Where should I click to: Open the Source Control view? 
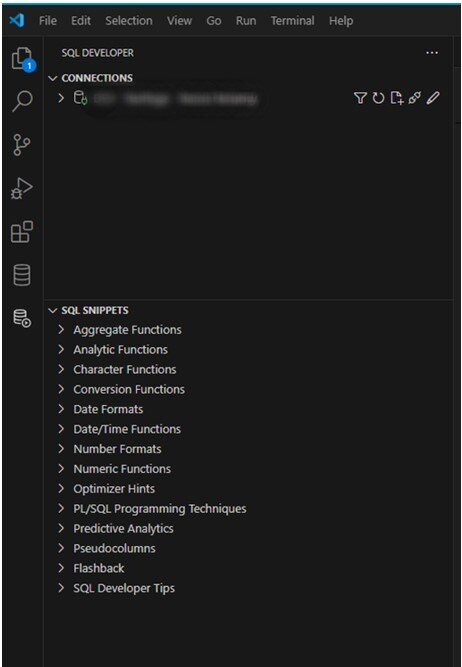pyautogui.click(x=22, y=145)
